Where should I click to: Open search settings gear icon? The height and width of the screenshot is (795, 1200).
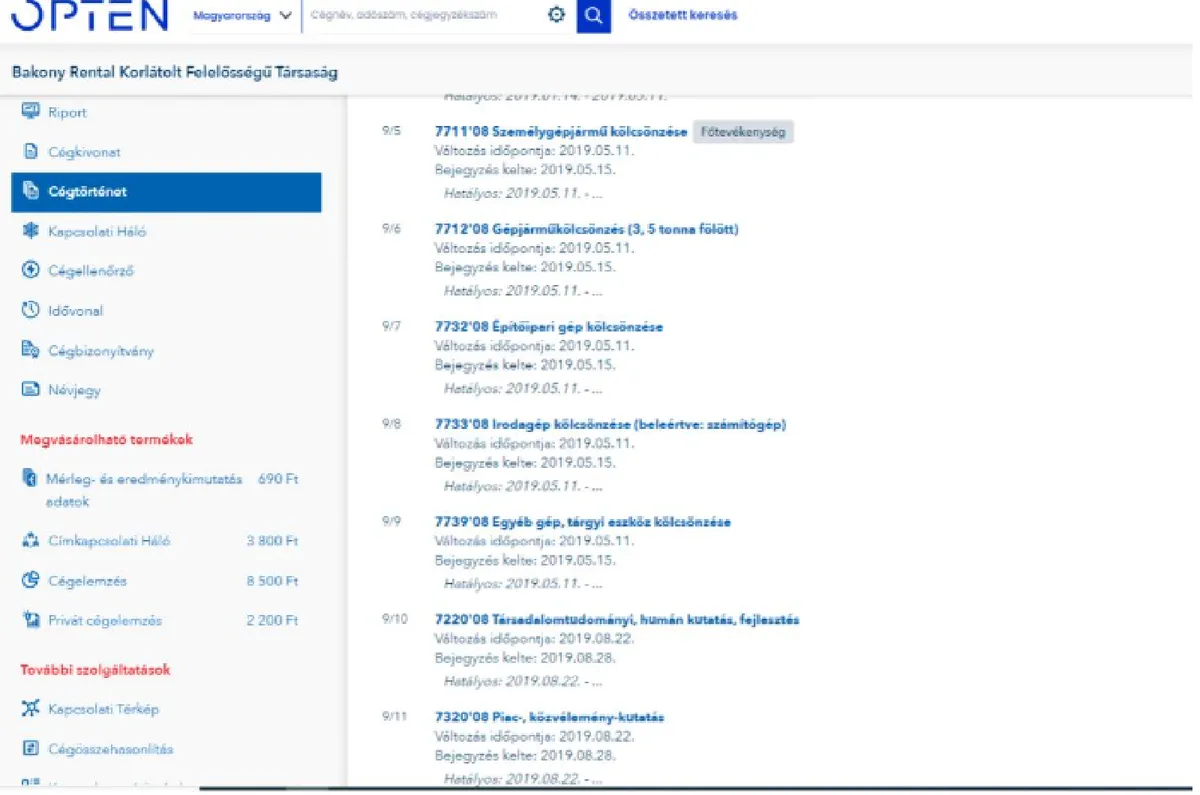pos(557,15)
